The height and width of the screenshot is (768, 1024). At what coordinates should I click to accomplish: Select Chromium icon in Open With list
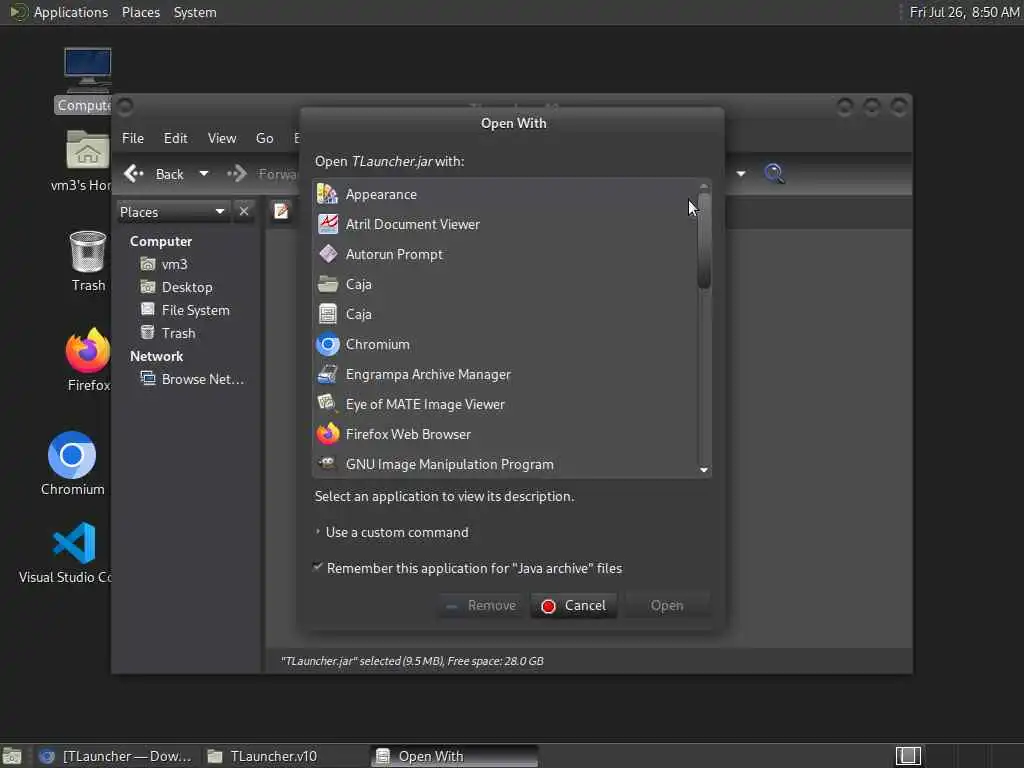tap(327, 344)
